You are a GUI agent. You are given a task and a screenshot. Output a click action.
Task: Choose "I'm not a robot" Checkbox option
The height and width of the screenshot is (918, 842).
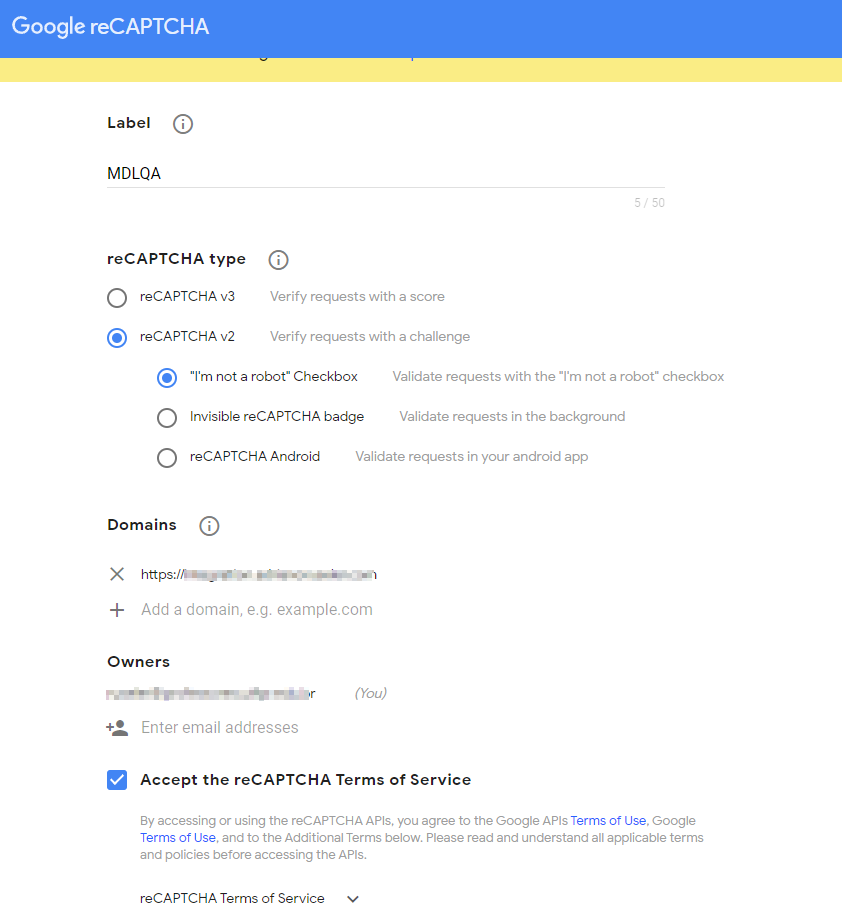(167, 378)
